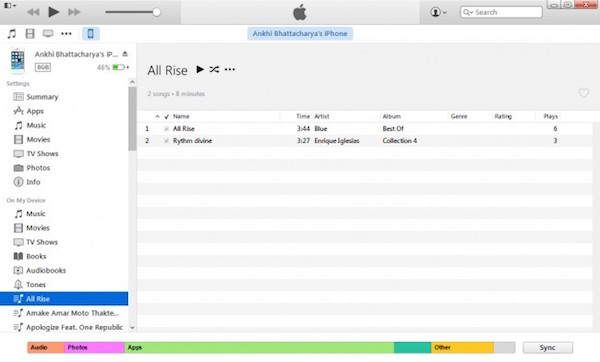Shuffle the All Rise playlist
Image resolution: width=600 pixels, height=362 pixels.
click(214, 69)
